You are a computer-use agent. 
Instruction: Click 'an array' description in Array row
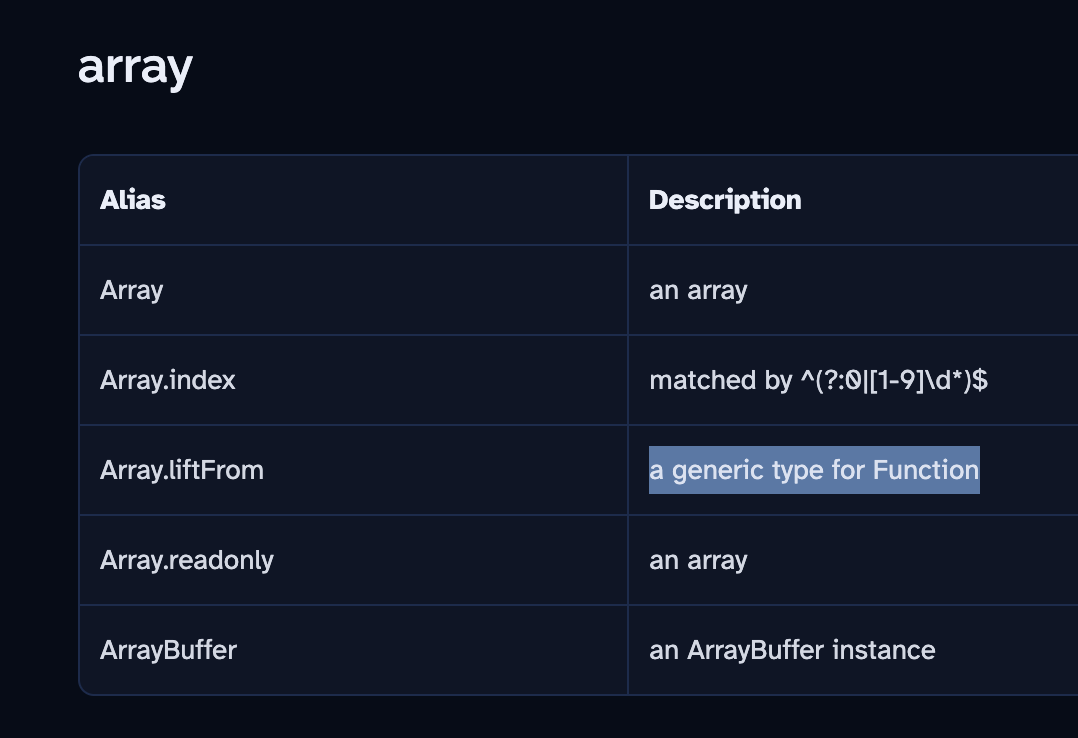pyautogui.click(x=698, y=290)
